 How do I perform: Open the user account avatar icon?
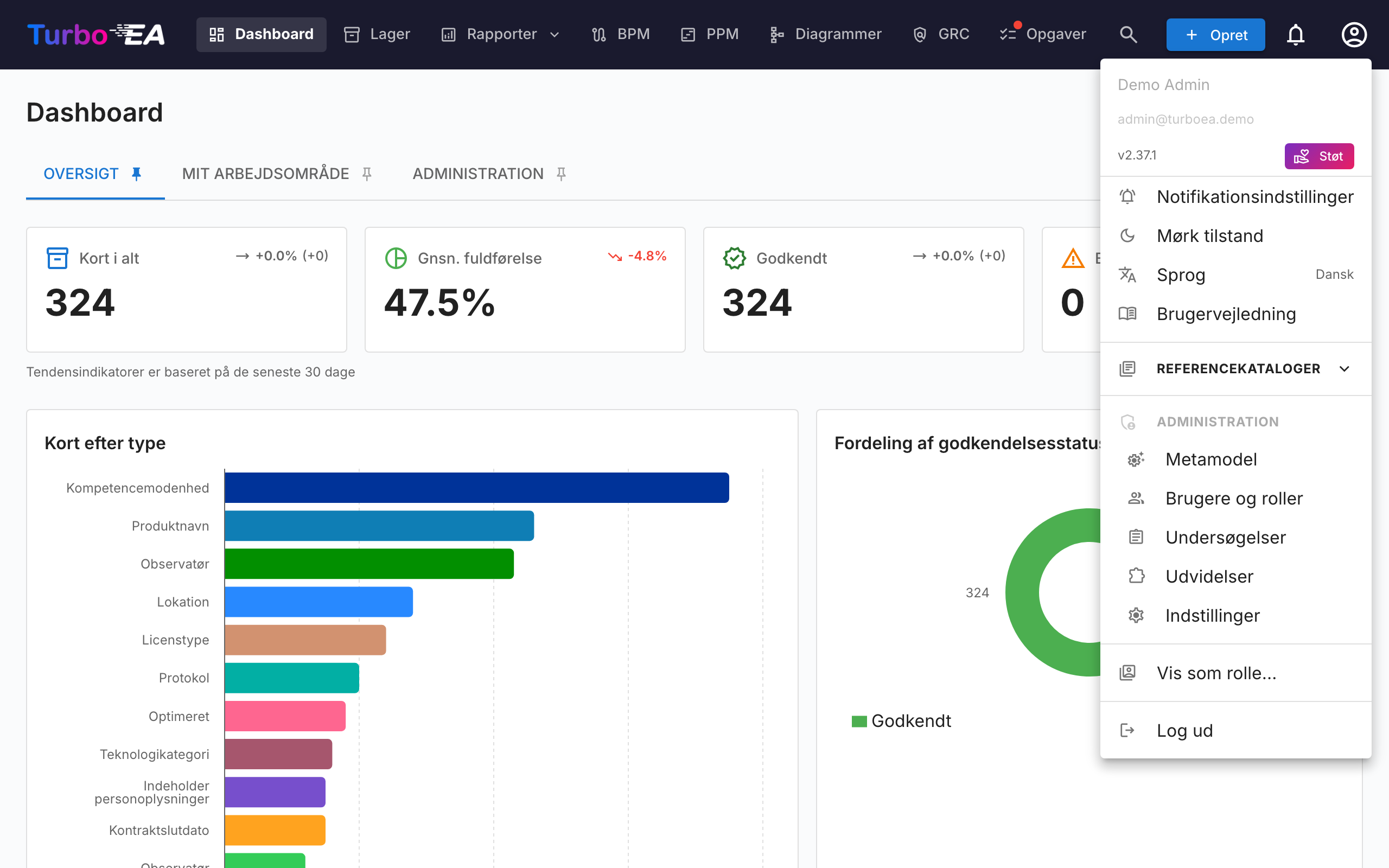tap(1353, 34)
